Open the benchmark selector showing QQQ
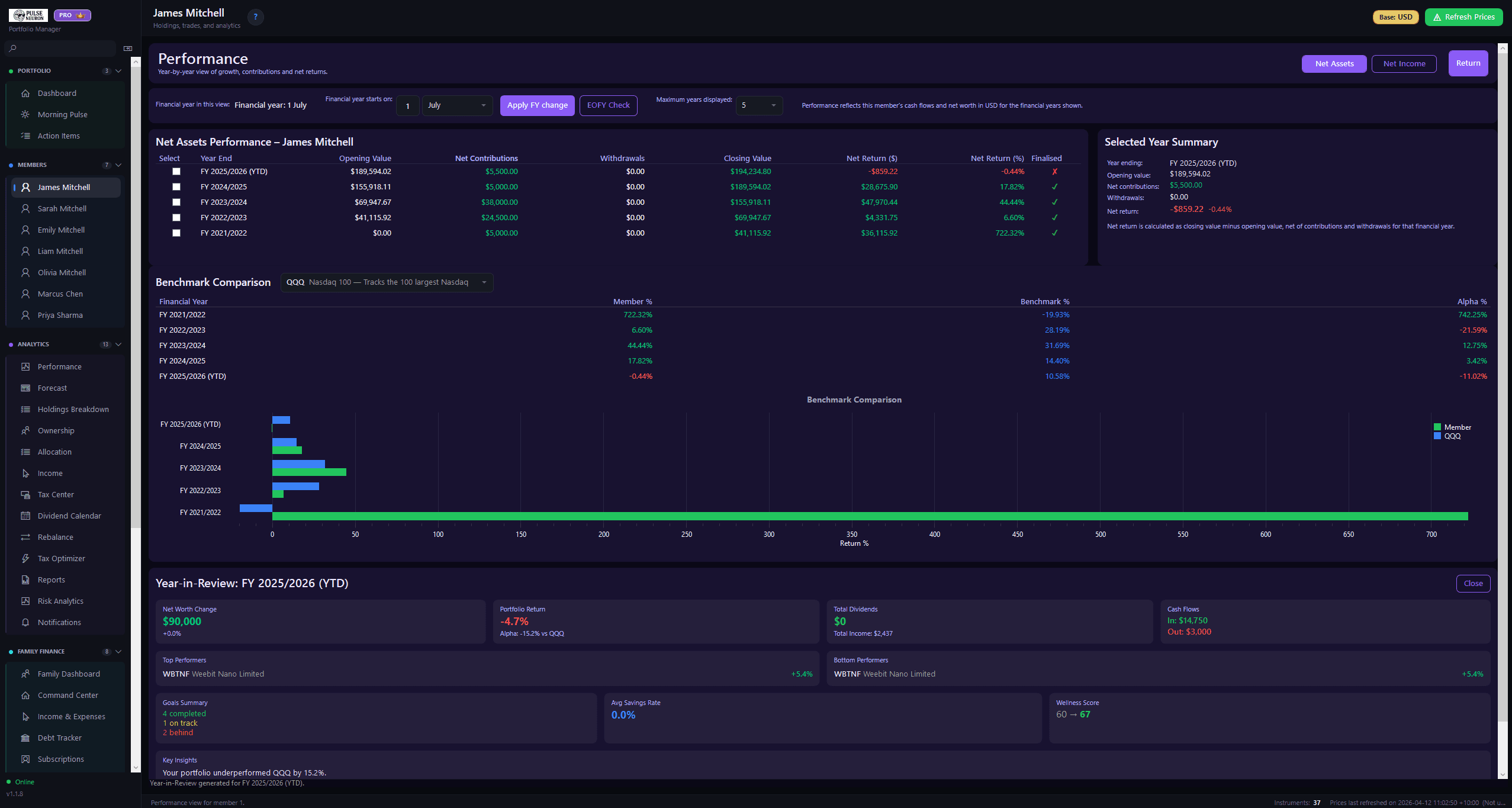Screen dimensions: 1512x808 [386, 282]
